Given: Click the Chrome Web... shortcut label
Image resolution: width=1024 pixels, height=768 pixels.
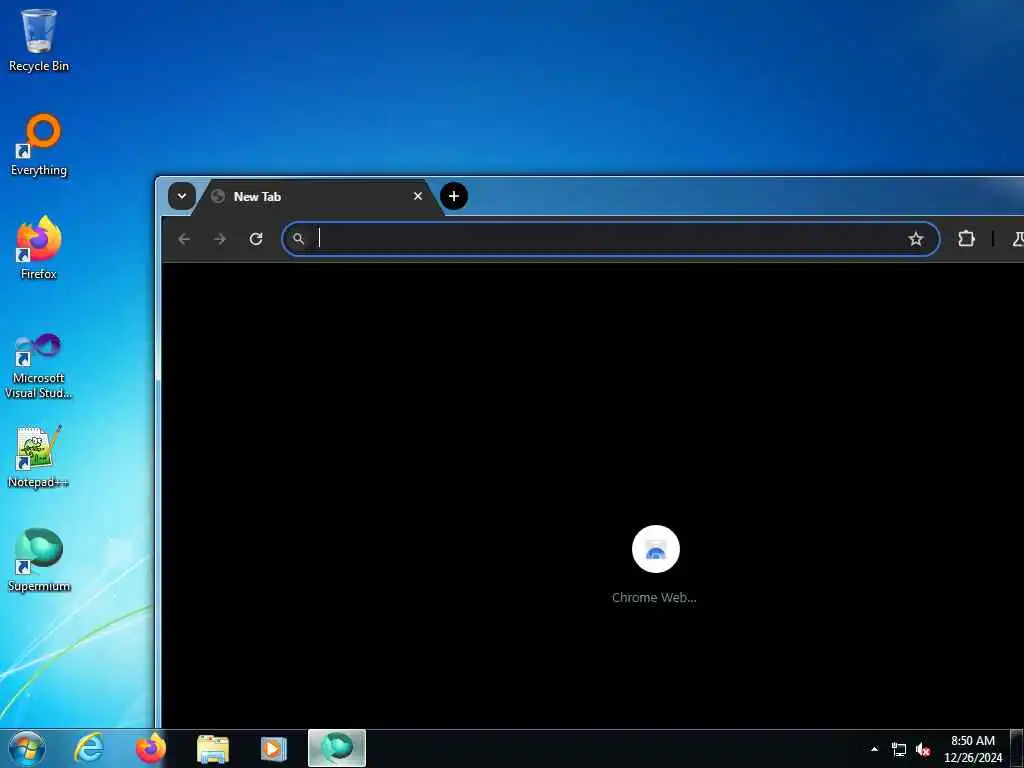Looking at the screenshot, I should (x=654, y=598).
